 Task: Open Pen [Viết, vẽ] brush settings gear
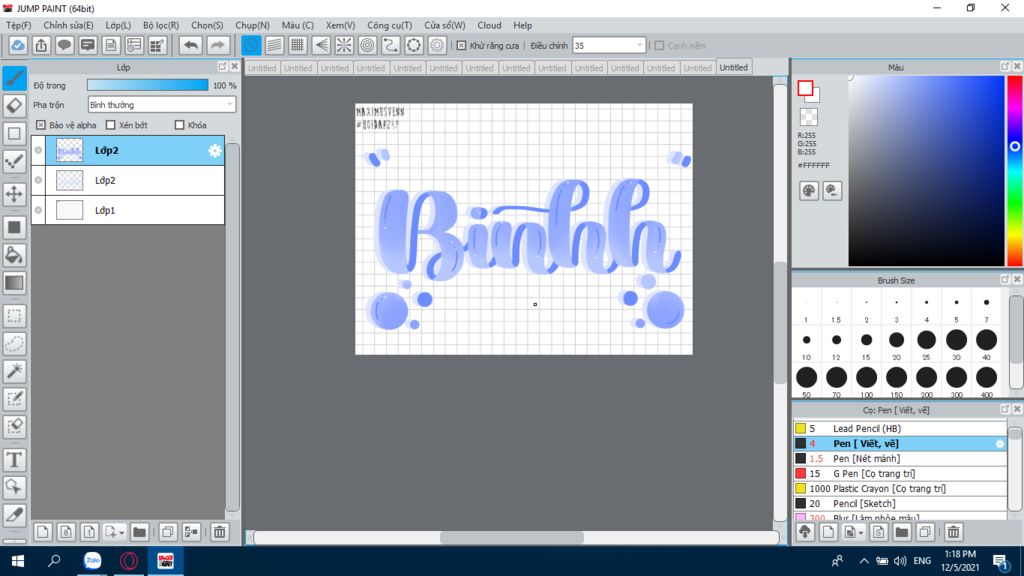click(1000, 444)
